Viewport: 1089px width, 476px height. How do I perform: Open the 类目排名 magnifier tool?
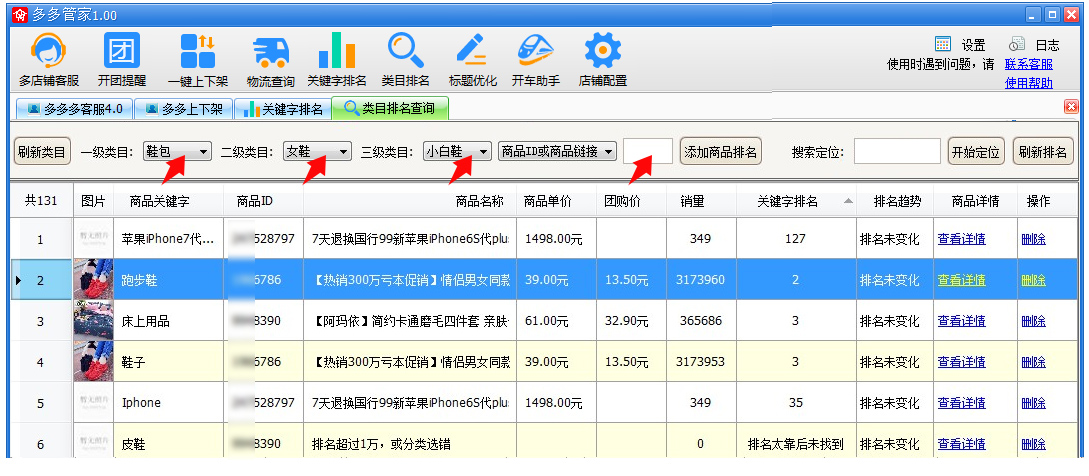(406, 60)
